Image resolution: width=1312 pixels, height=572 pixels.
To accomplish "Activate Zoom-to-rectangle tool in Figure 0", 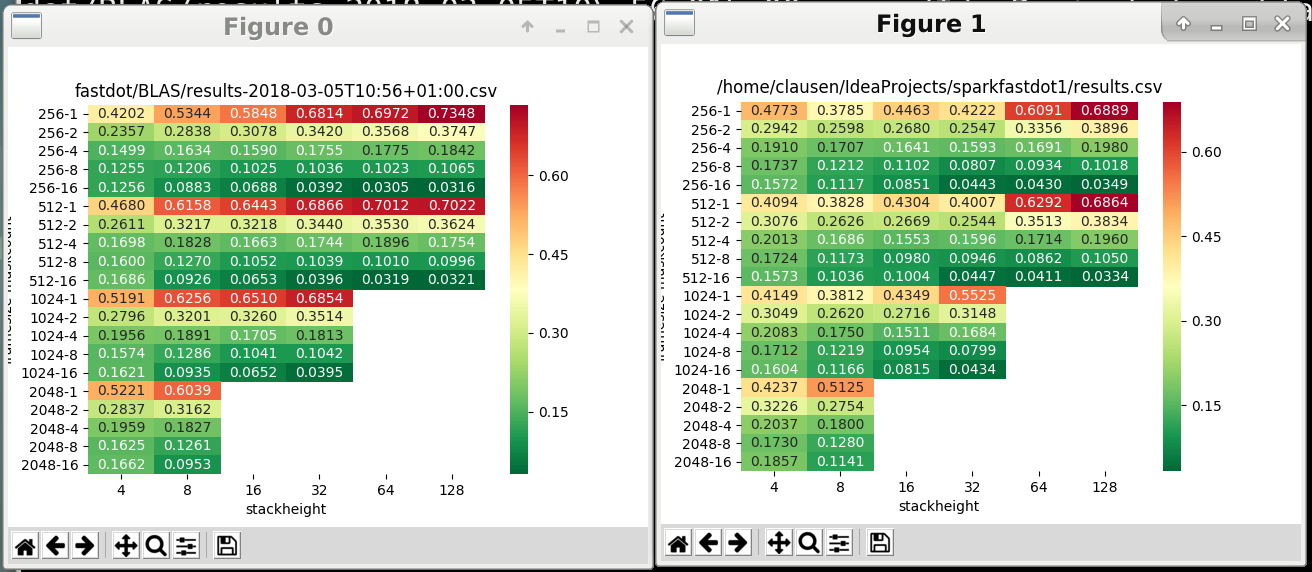I will pos(156,546).
